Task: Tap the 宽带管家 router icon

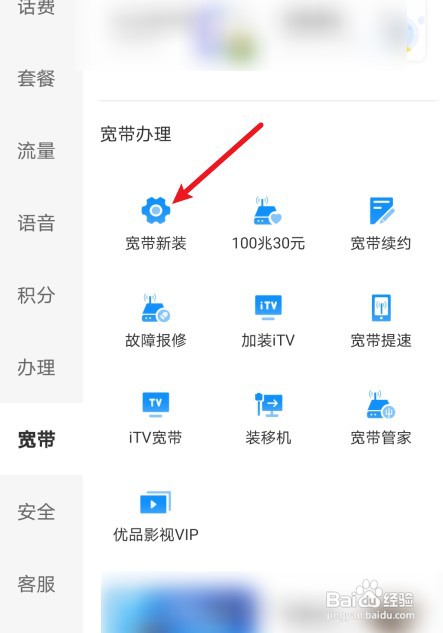Action: 381,405
